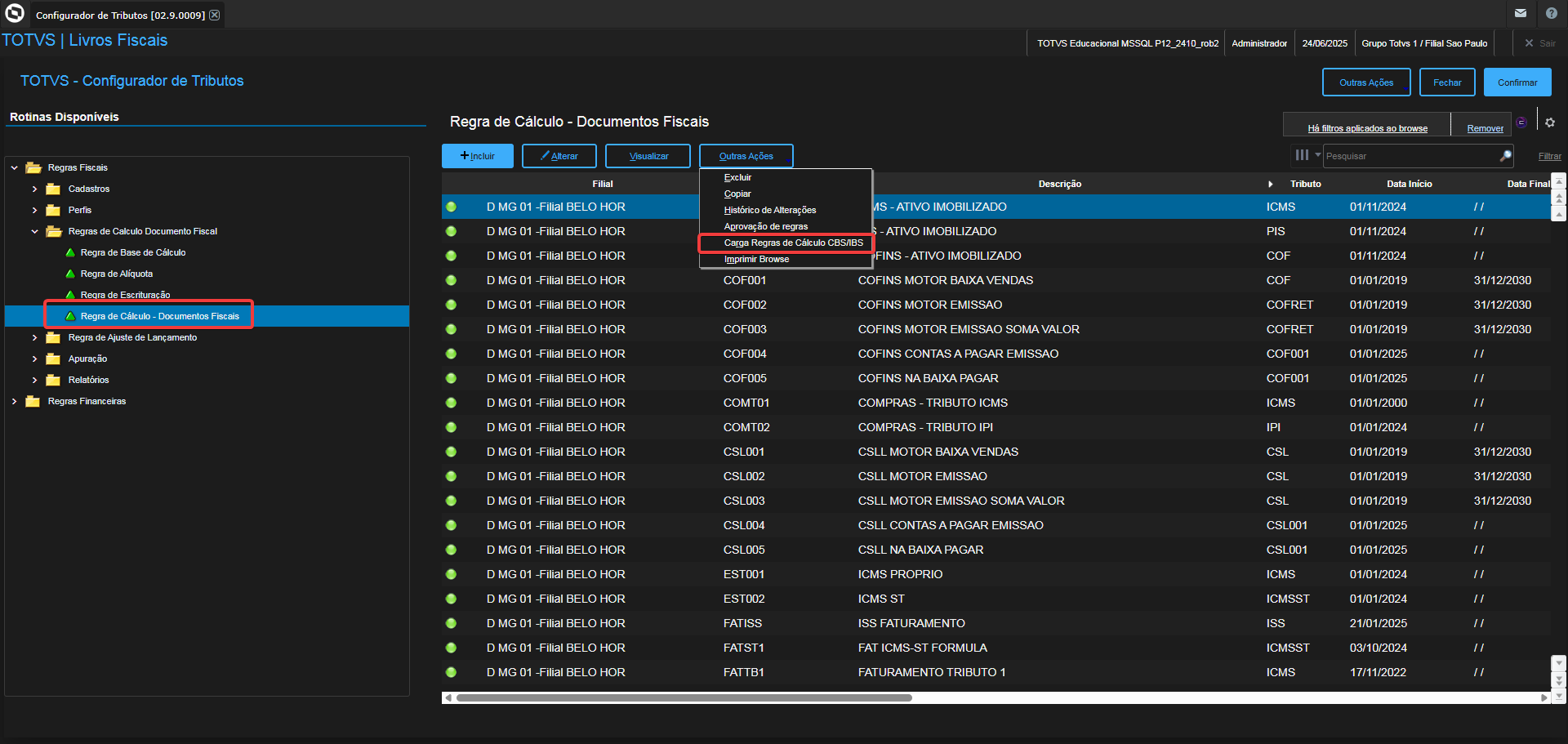Viewport: 1568px width, 744px height.
Task: Select the COFINS MOTOR BAIXA VENDAS description cell
Action: (946, 280)
